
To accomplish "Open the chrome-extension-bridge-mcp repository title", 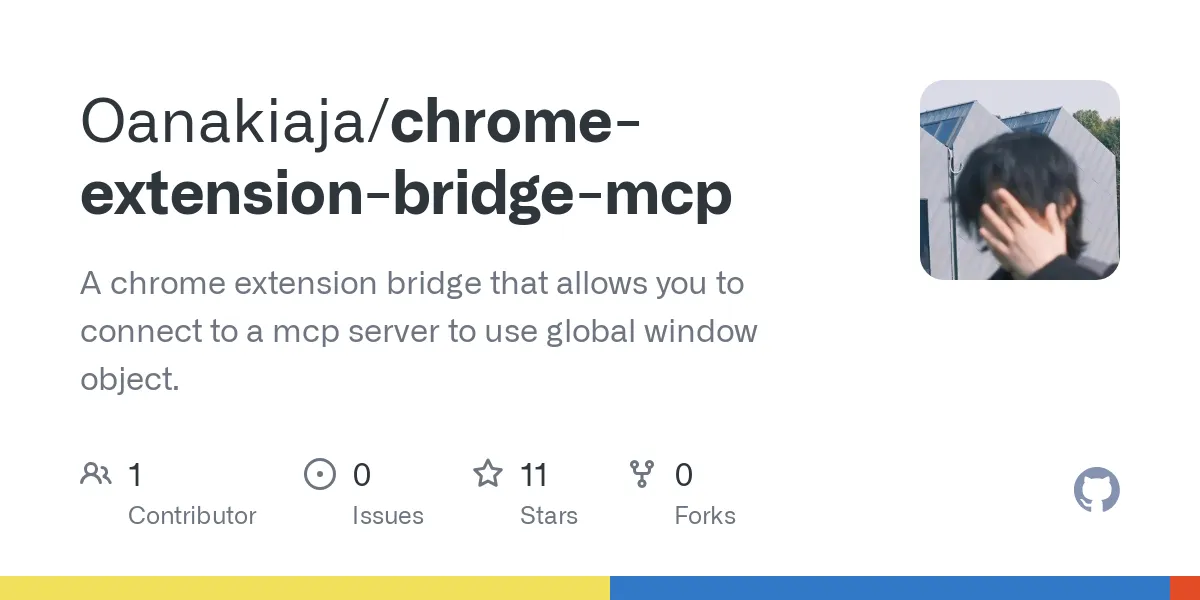I will (406, 158).
